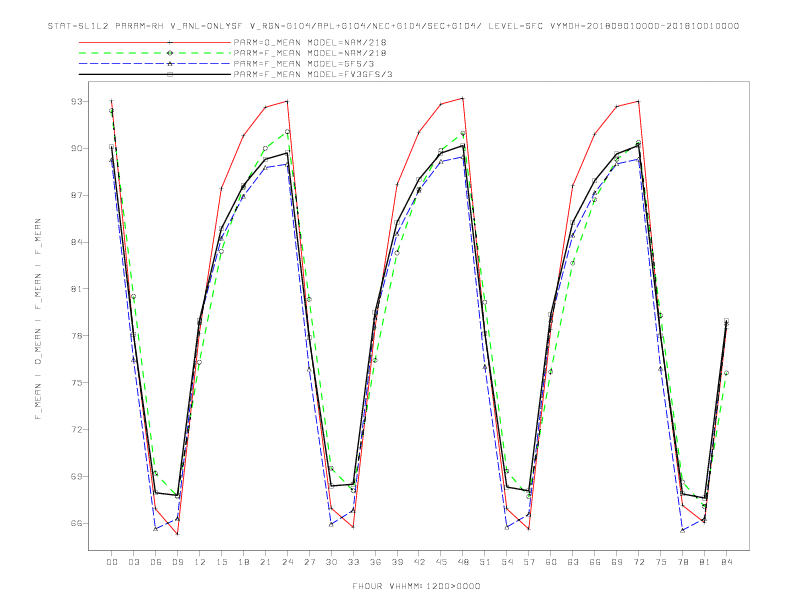Image resolution: width=792 pixels, height=612 pixels.
Task: Click forecast hour tick 24 on x-axis
Action: click(287, 562)
